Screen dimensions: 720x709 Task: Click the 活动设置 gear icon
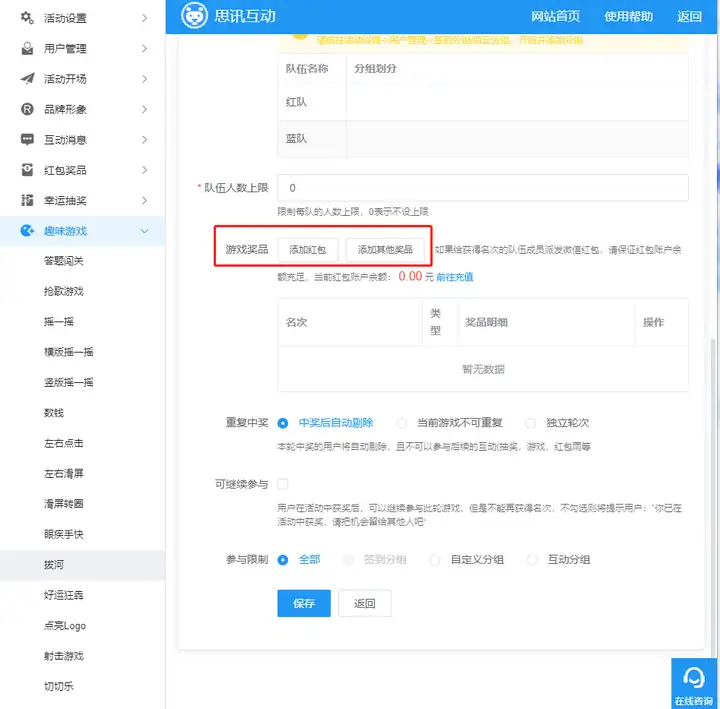pos(27,18)
